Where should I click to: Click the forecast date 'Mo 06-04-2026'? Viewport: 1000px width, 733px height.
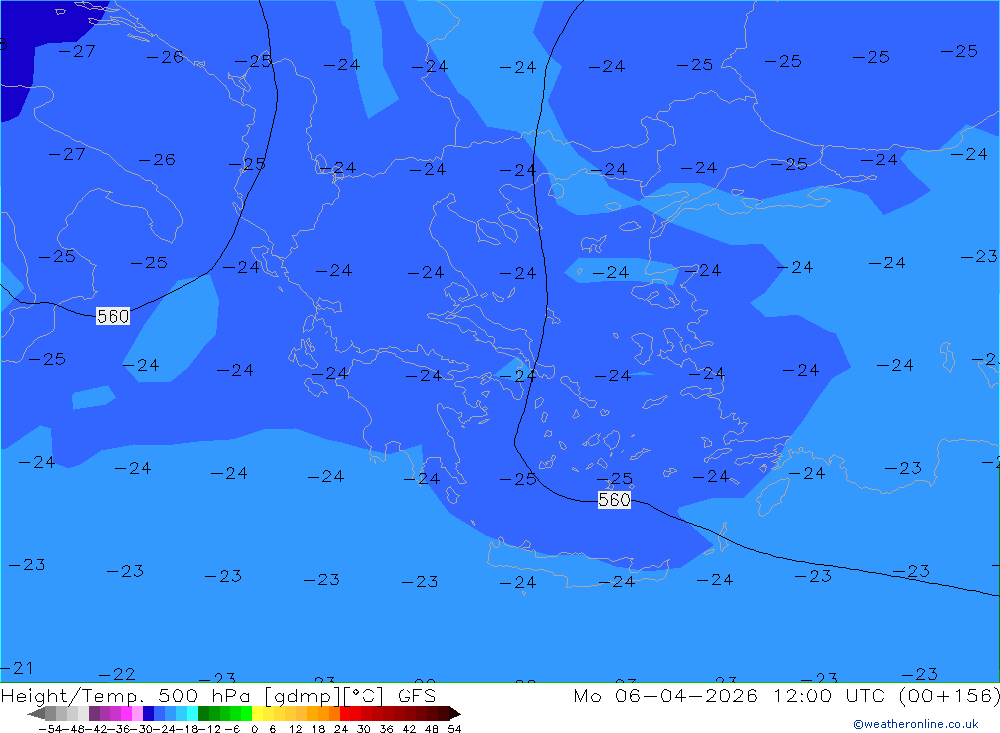tap(665, 695)
